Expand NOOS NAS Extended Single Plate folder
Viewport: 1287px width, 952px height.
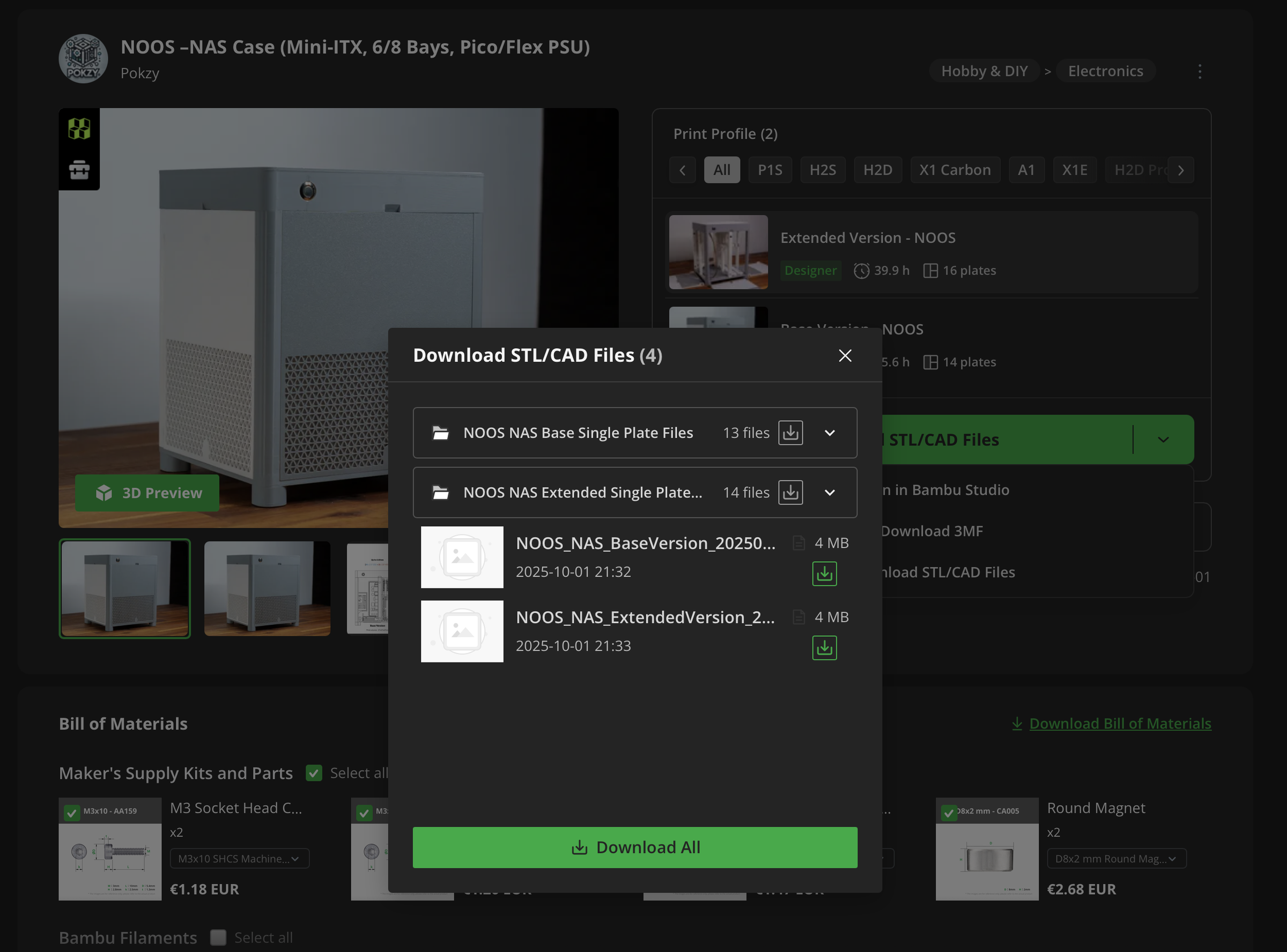point(830,493)
